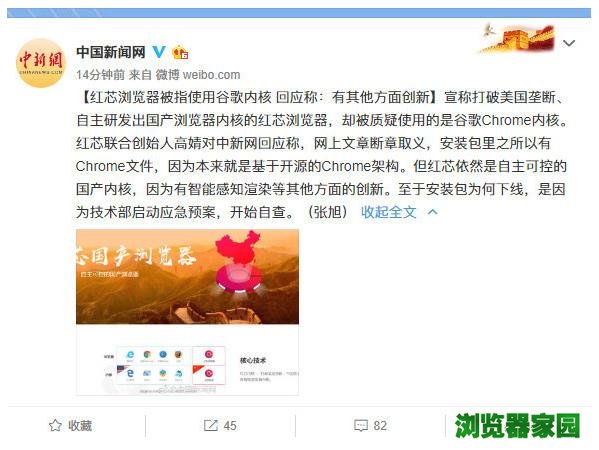Open the 中国新闻网 account name link
The image size is (599, 450).
(111, 52)
